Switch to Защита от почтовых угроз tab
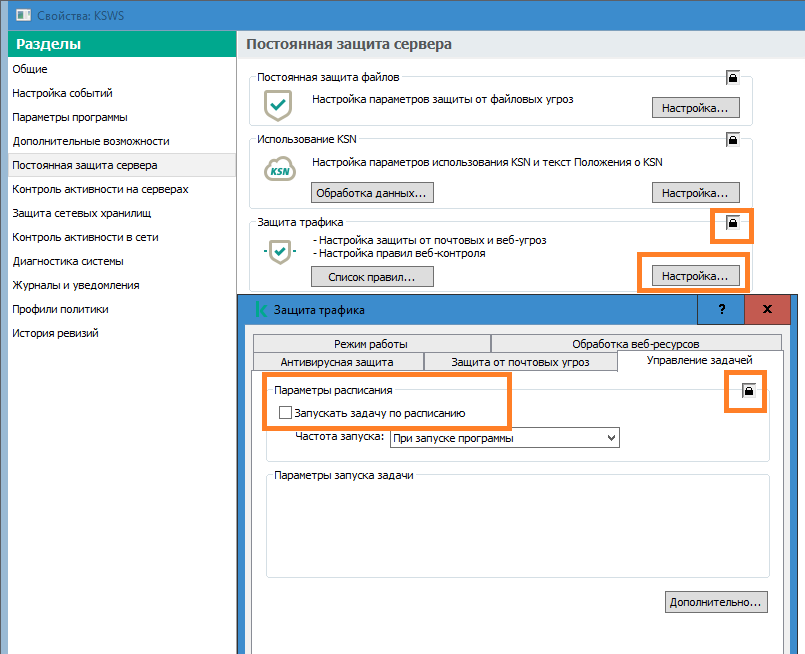The height and width of the screenshot is (654, 805). tap(520, 362)
